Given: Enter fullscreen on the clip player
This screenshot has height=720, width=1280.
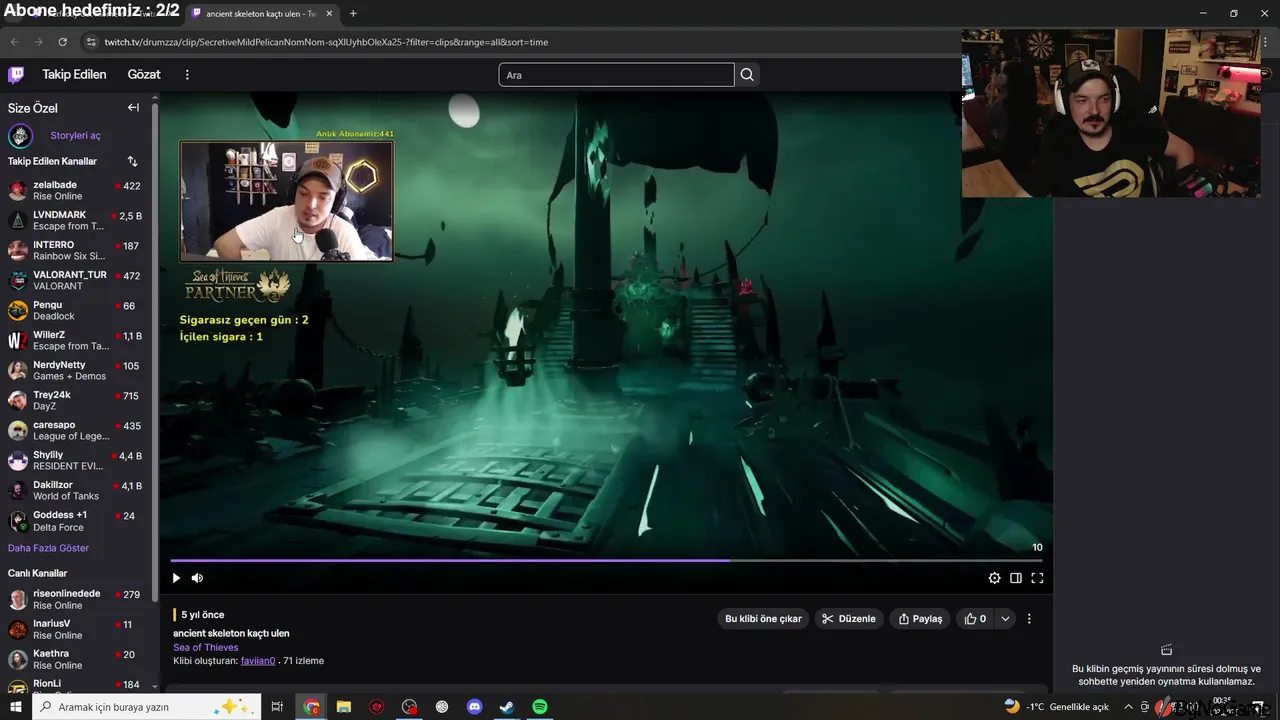Looking at the screenshot, I should click(x=1037, y=578).
